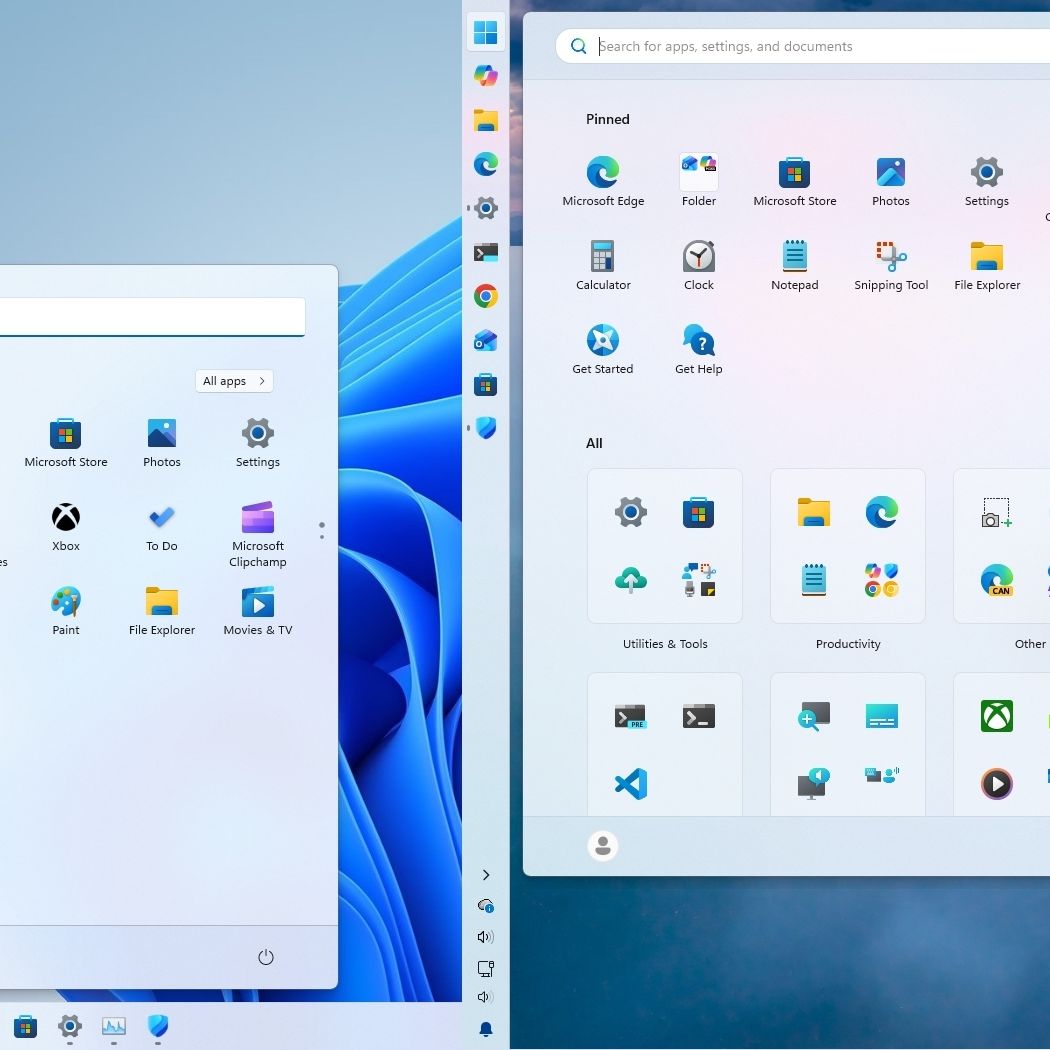Launch Google Chrome from the vertical taskbar
The height and width of the screenshot is (1050, 1050).
485,296
